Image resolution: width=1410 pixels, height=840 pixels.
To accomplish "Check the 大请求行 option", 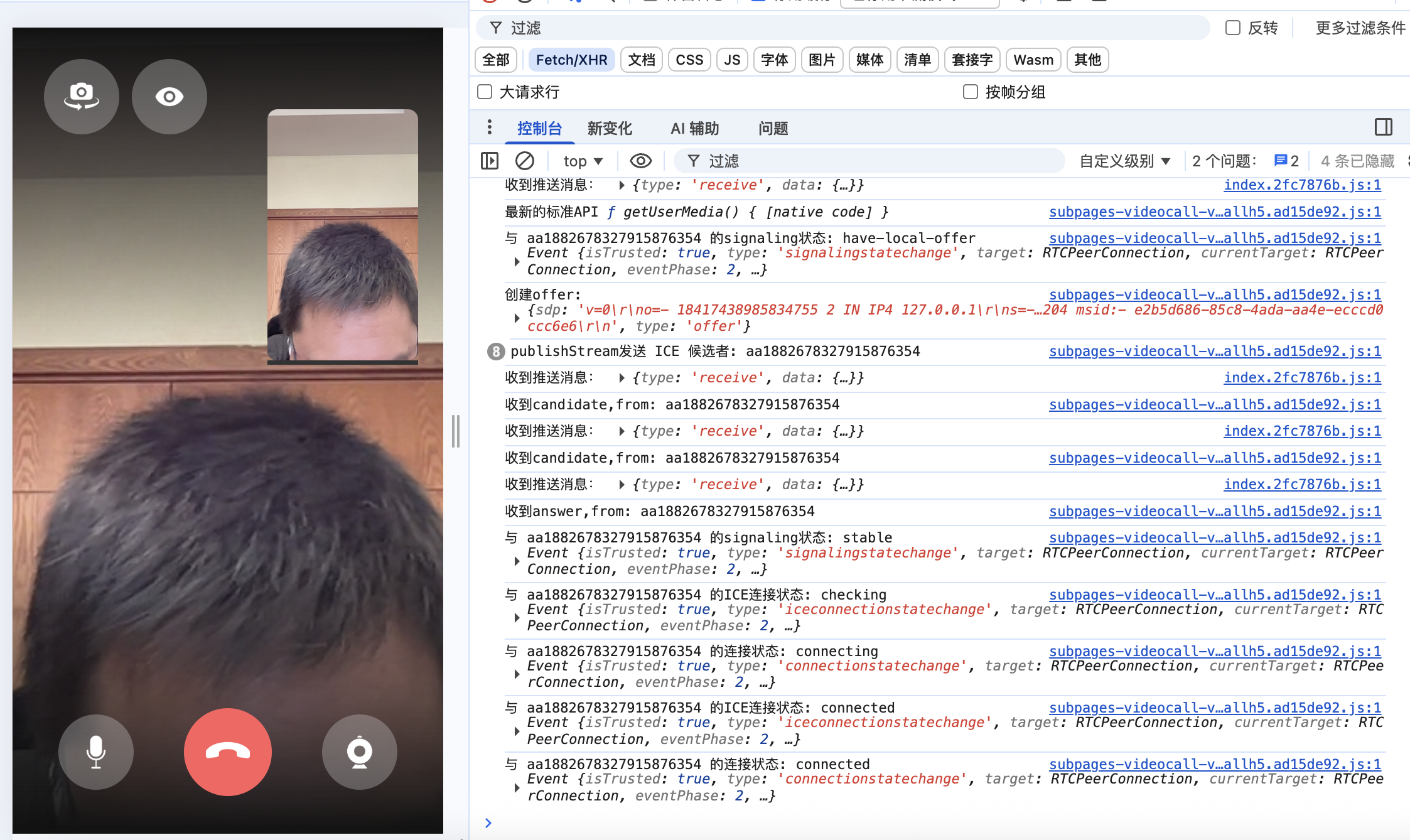I will pyautogui.click(x=485, y=92).
